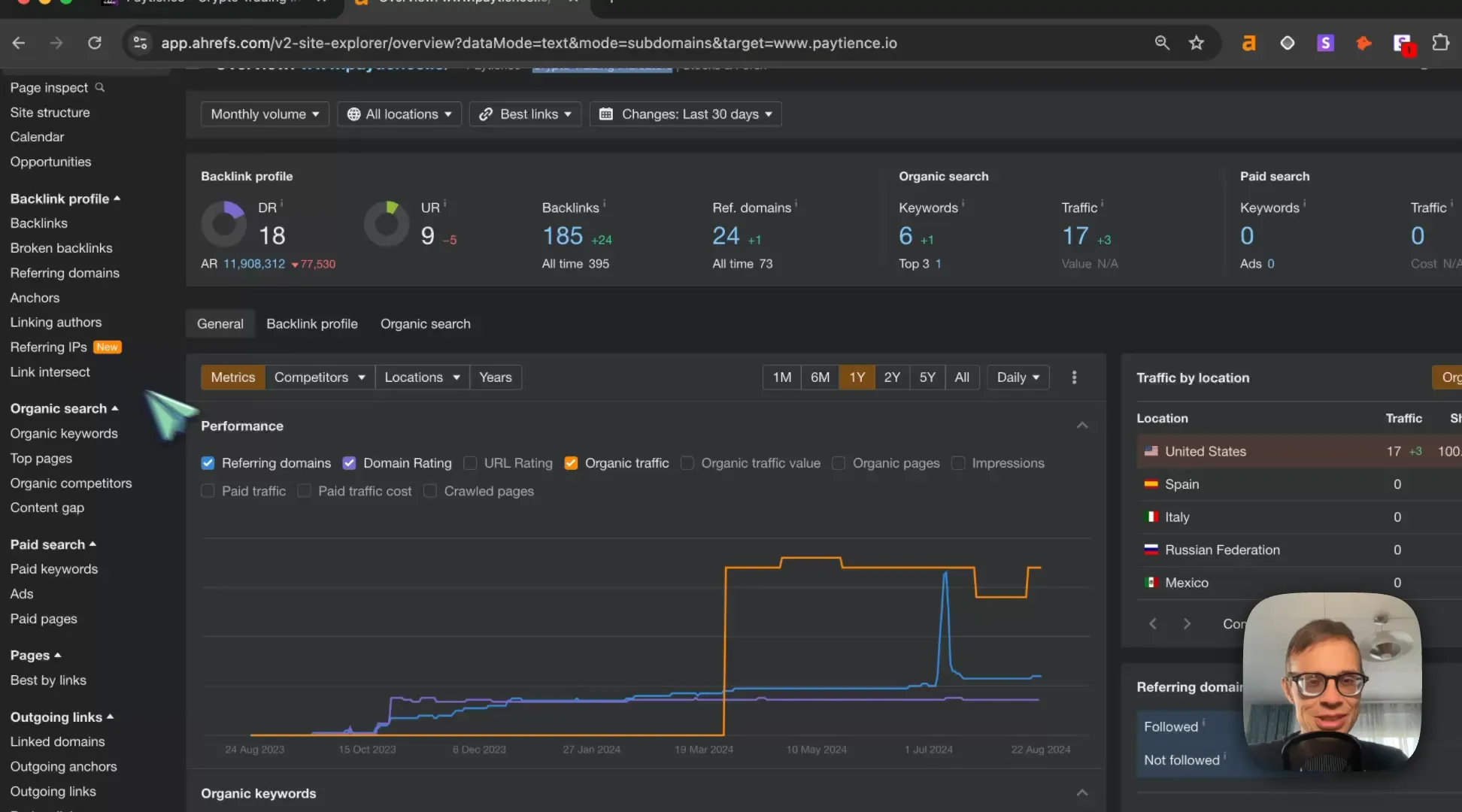Open chart options three-dot menu
1462x812 pixels.
1074,377
